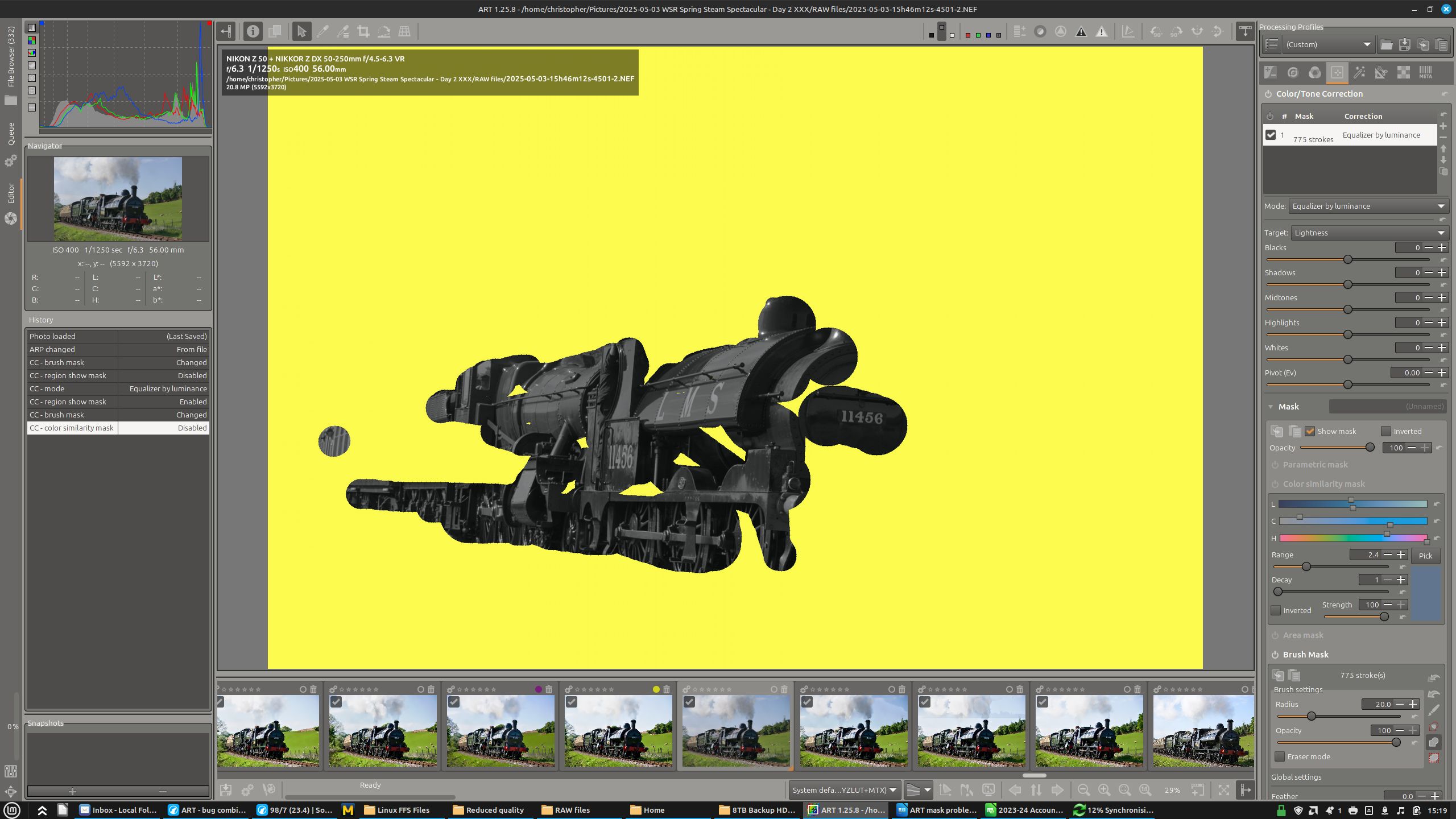The image size is (1456, 819).
Task: Toggle Show mask checkbox
Action: (1310, 431)
